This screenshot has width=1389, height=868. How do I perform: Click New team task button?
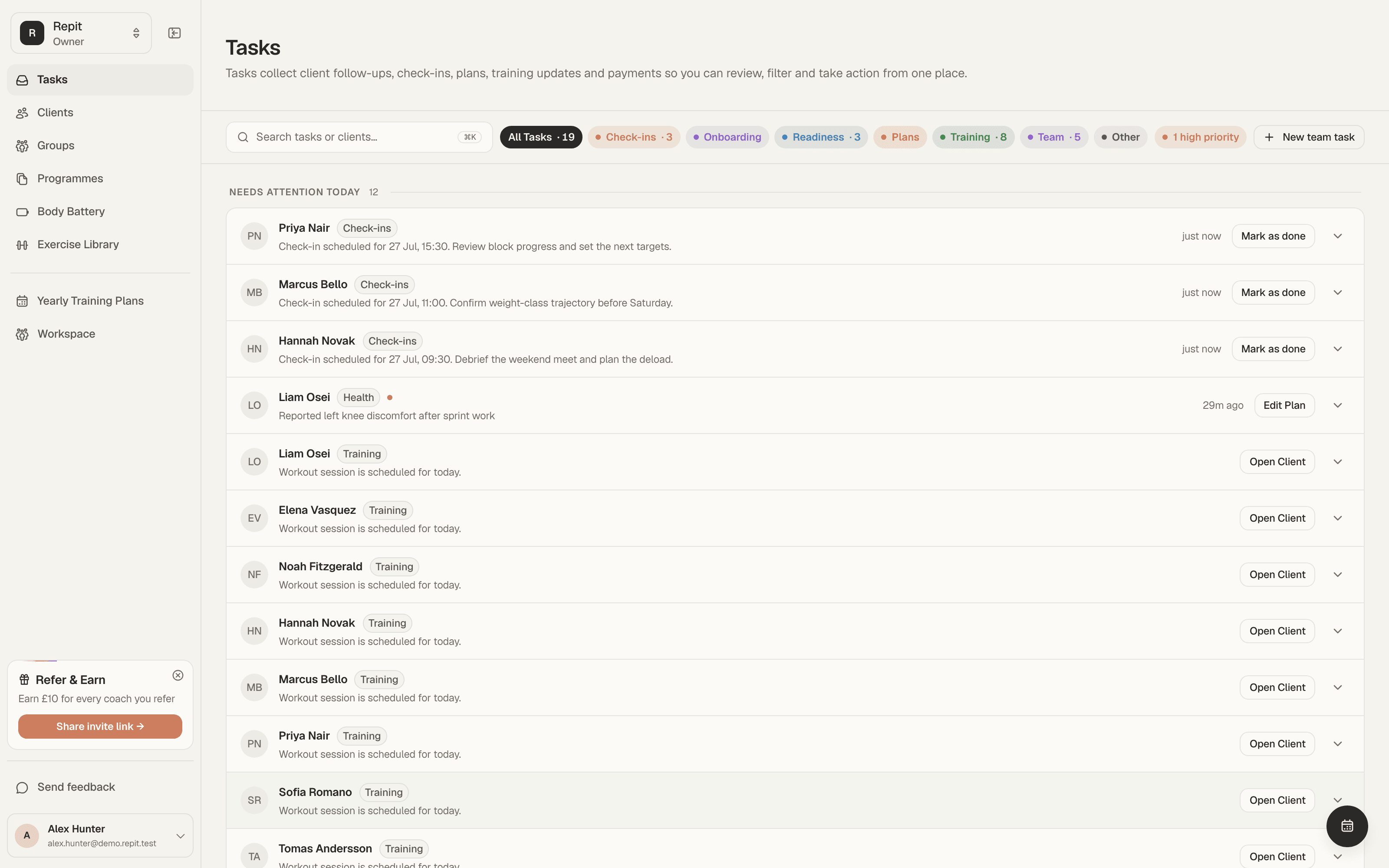1309,137
